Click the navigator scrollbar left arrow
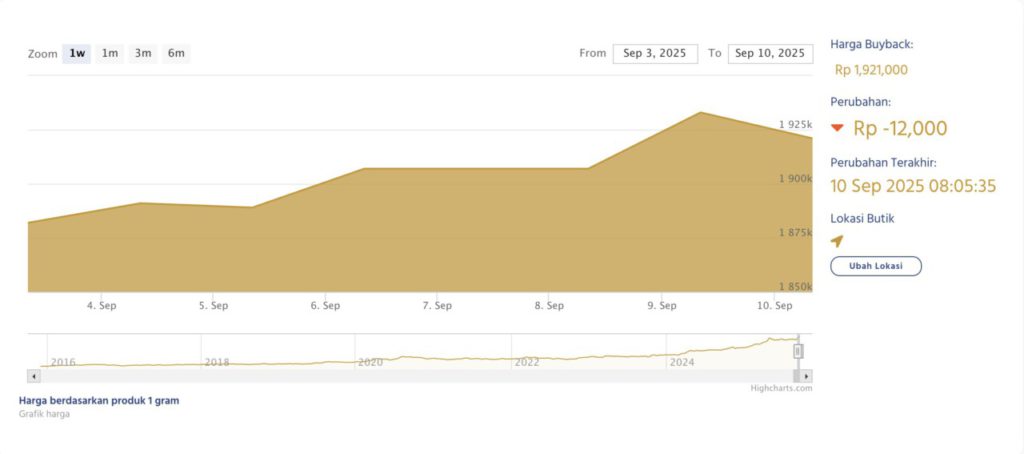This screenshot has width=1024, height=454. 33,376
